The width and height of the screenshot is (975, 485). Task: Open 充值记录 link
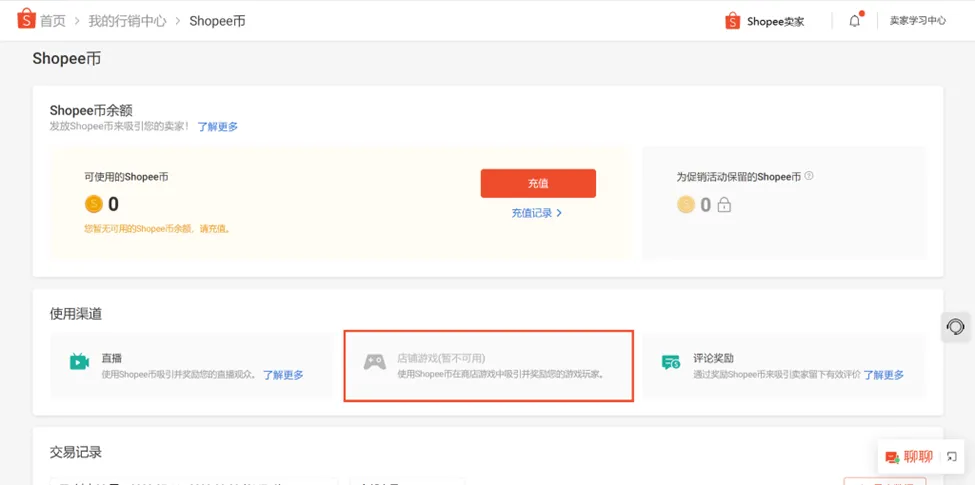(x=532, y=213)
